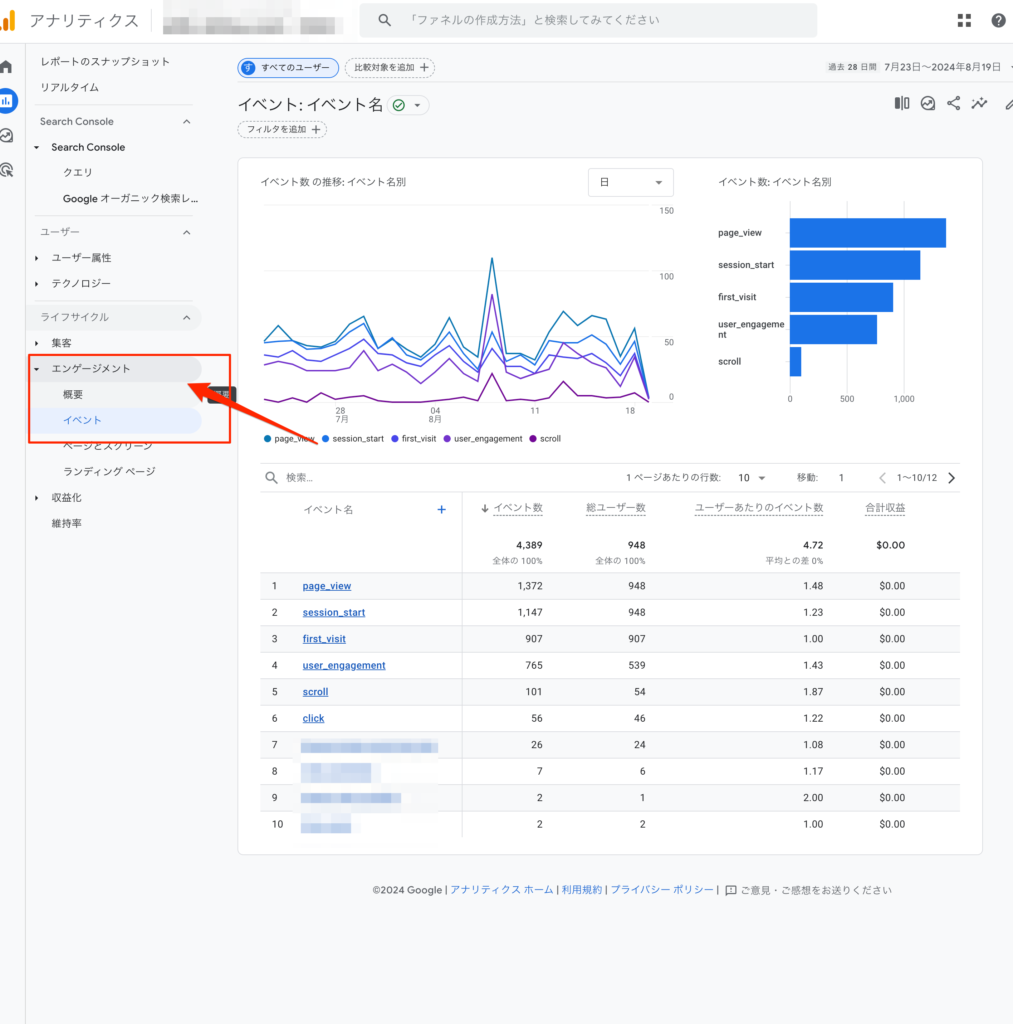The height and width of the screenshot is (1024, 1013).
Task: Toggle page_view legend color dot
Action: [x=267, y=439]
